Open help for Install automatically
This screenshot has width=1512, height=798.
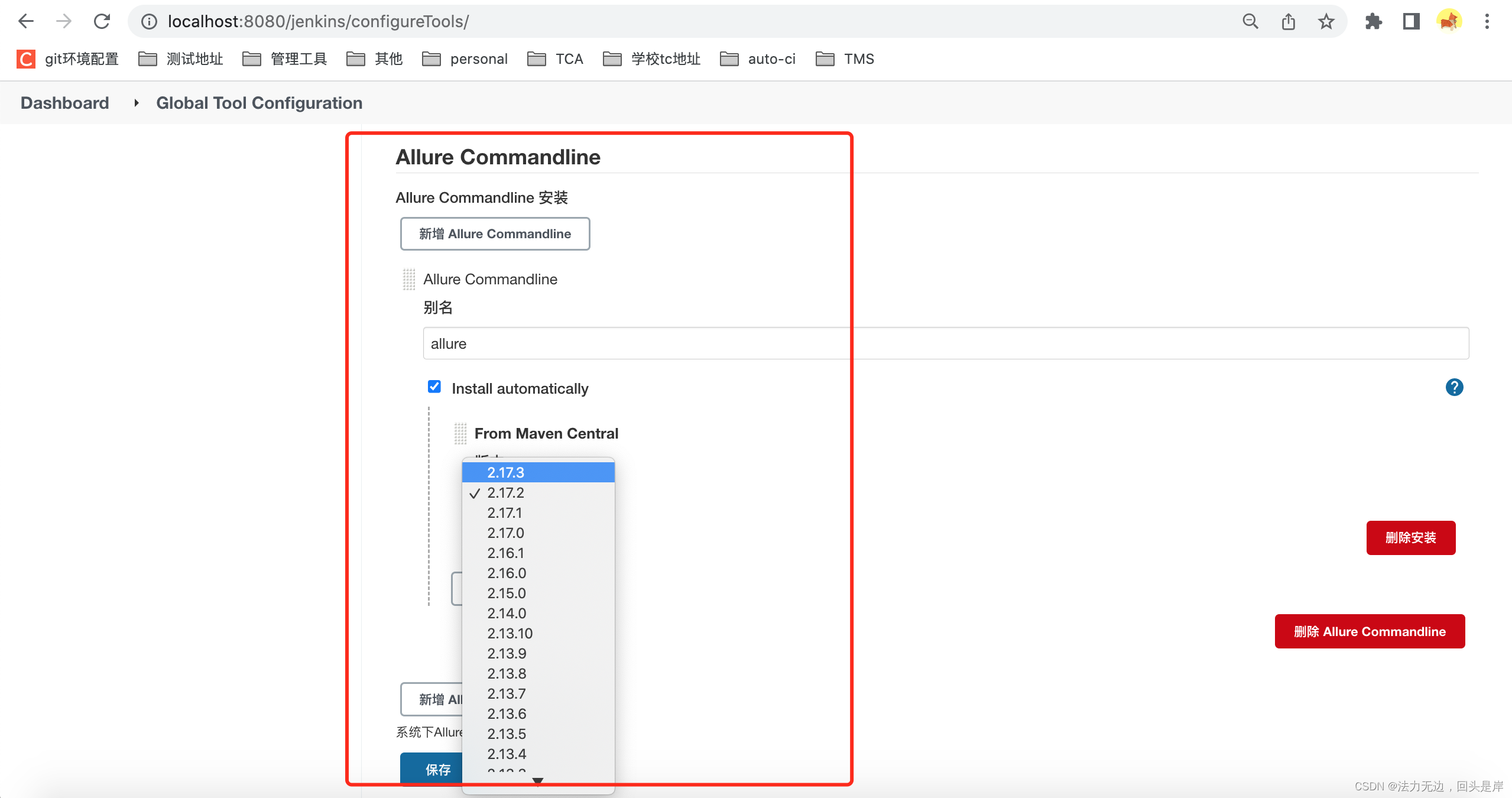1455,388
